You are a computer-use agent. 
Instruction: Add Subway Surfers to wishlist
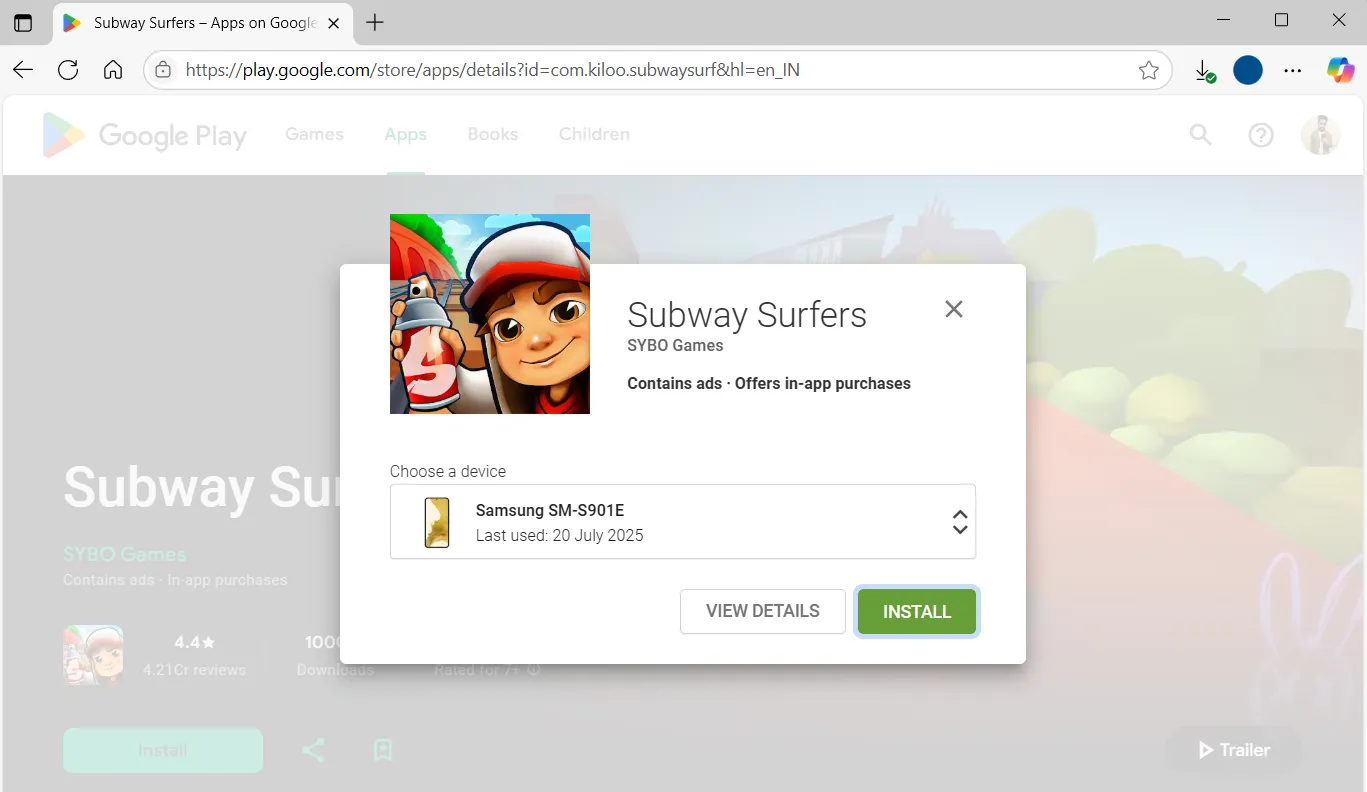(382, 750)
